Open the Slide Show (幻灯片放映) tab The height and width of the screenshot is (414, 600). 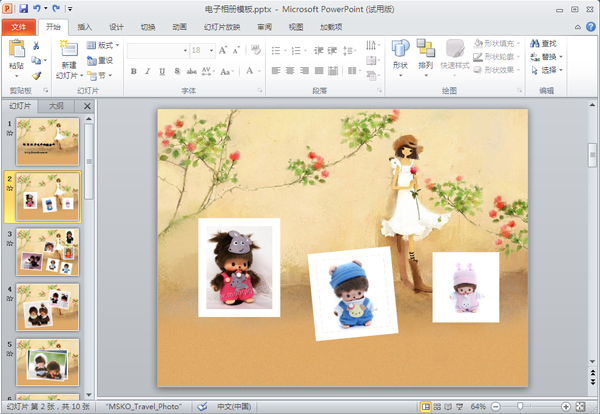click(x=222, y=27)
